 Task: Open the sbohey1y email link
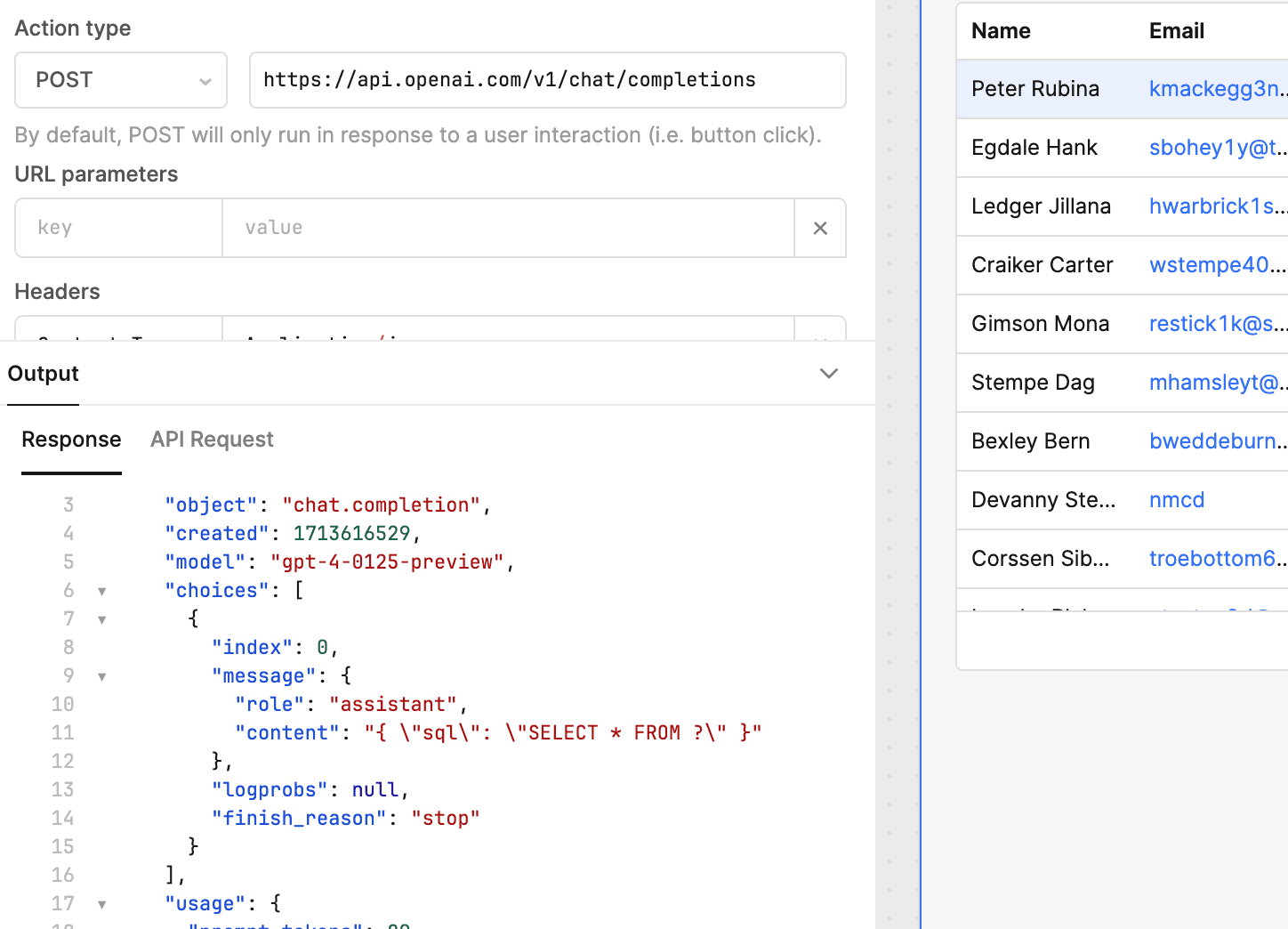1215,148
